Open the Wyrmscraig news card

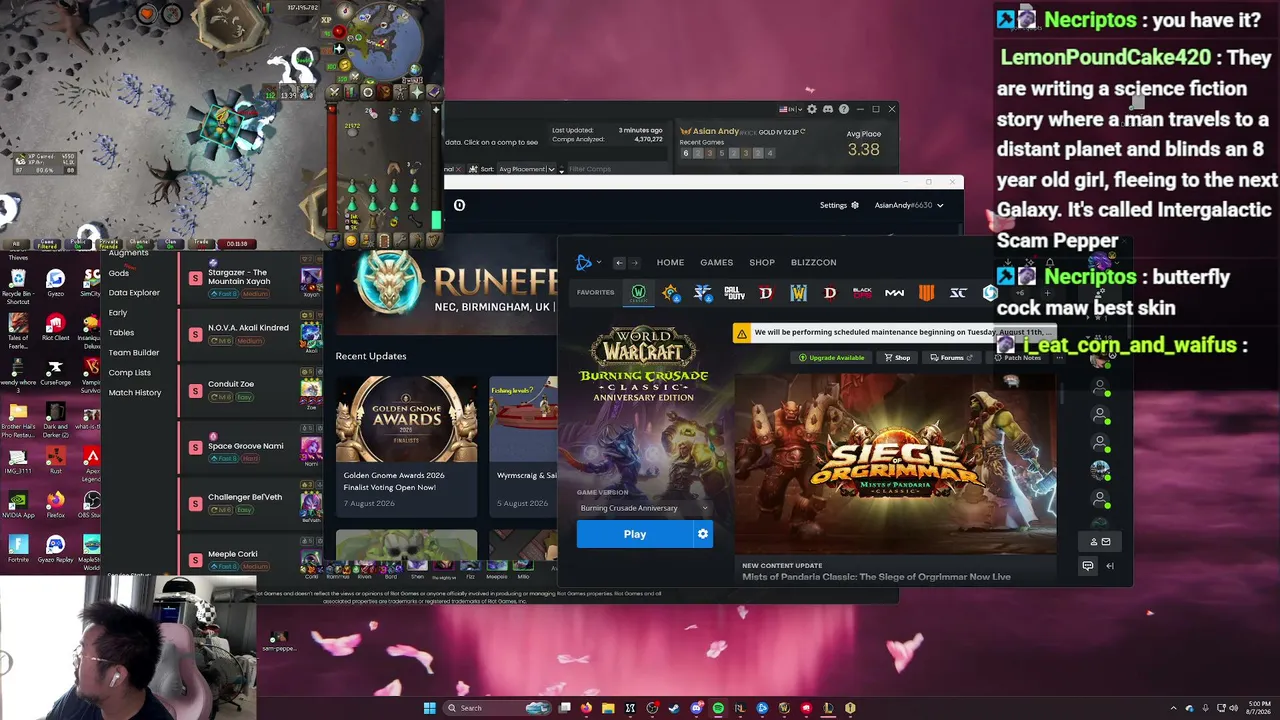pyautogui.click(x=523, y=446)
